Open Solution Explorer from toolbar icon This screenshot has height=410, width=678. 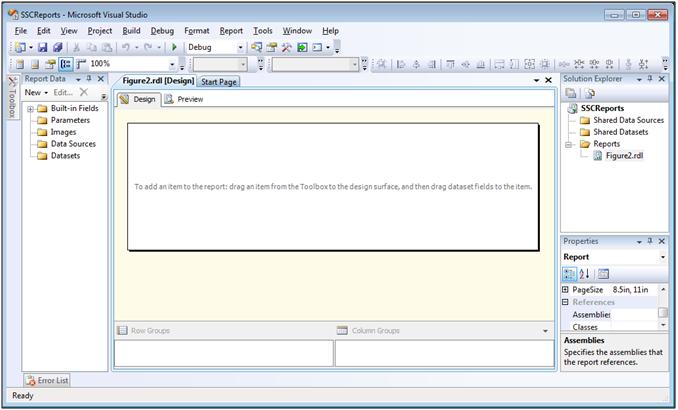tap(256, 47)
